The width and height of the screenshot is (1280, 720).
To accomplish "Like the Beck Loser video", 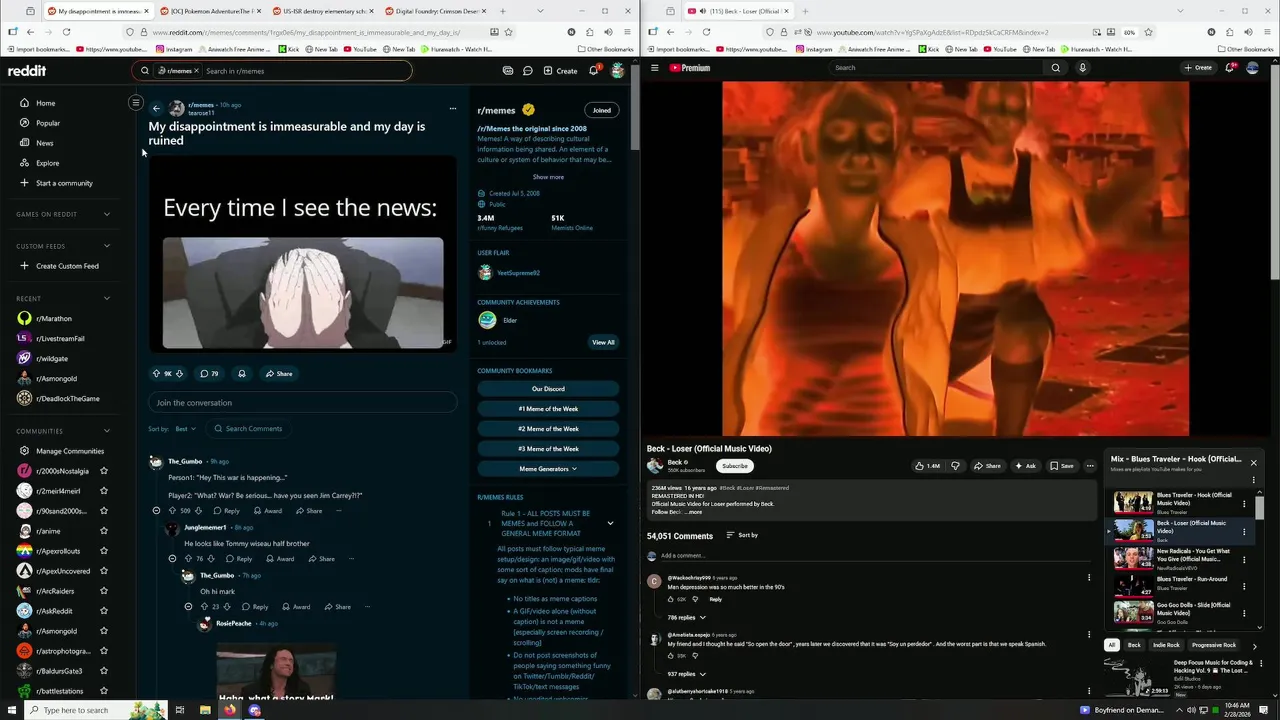I will click(x=929, y=466).
